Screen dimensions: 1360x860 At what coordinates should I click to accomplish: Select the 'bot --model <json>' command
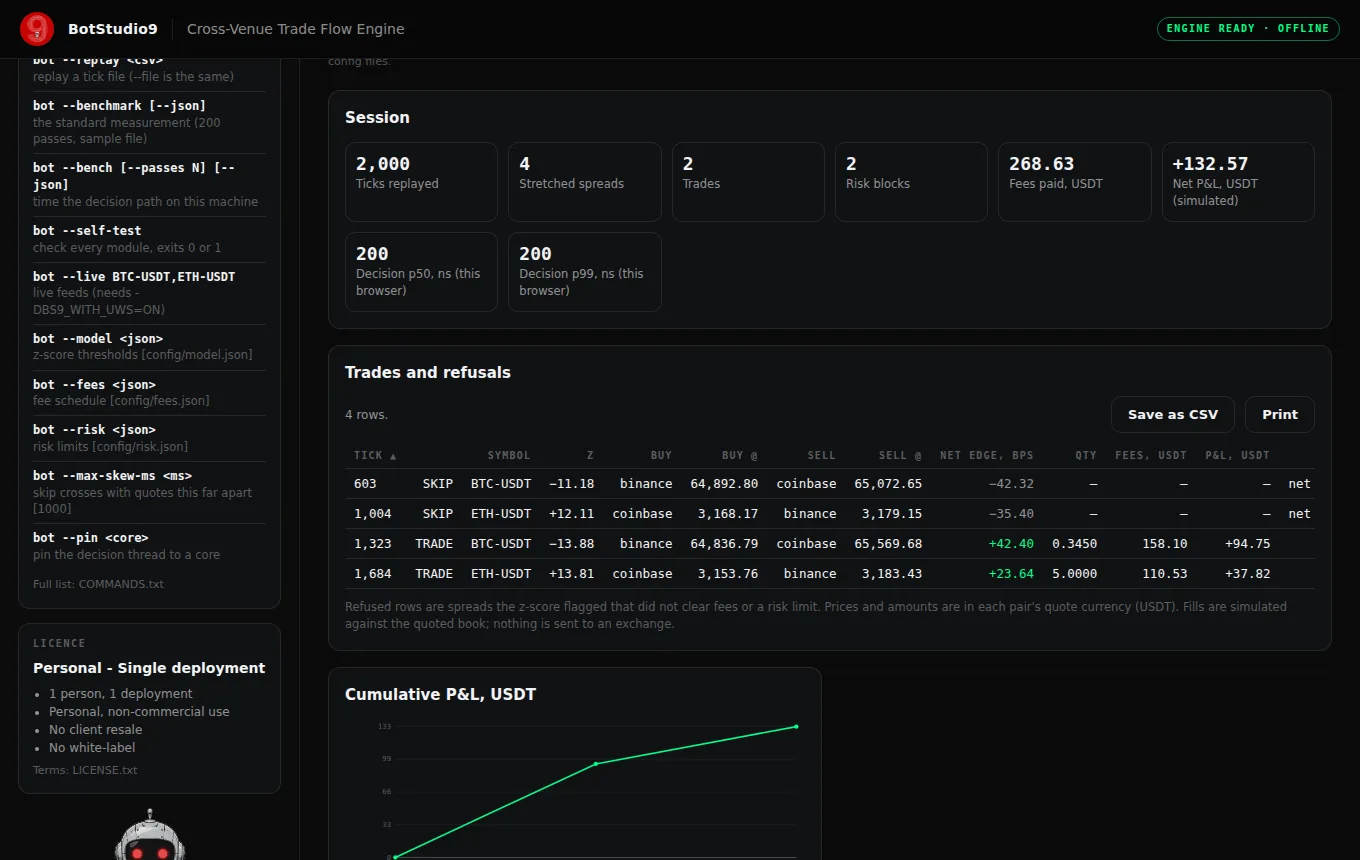150,346
